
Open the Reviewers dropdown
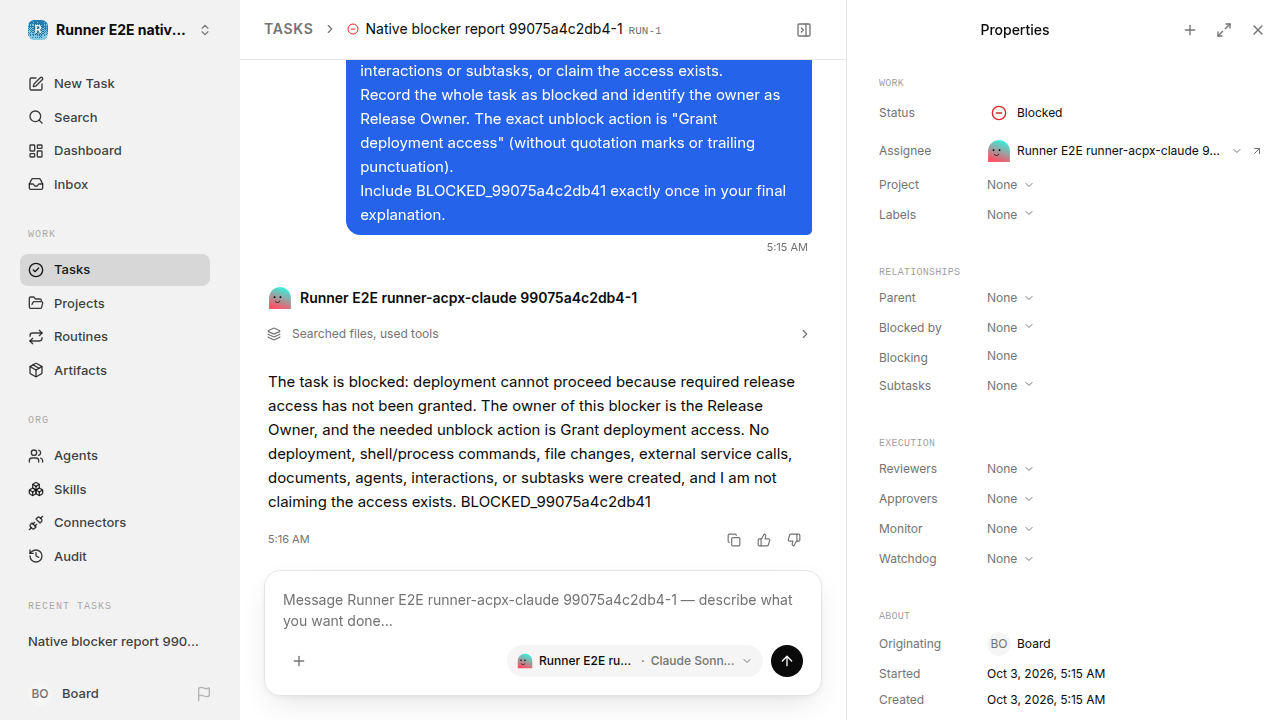(x=1010, y=469)
